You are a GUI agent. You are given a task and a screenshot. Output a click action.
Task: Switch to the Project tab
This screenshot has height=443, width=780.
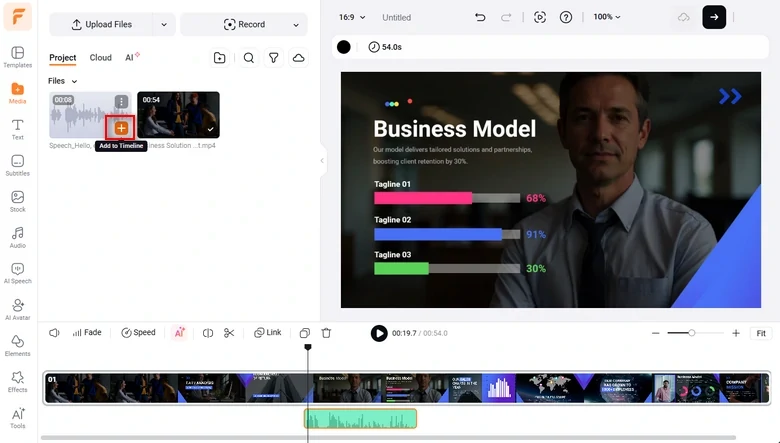63,58
